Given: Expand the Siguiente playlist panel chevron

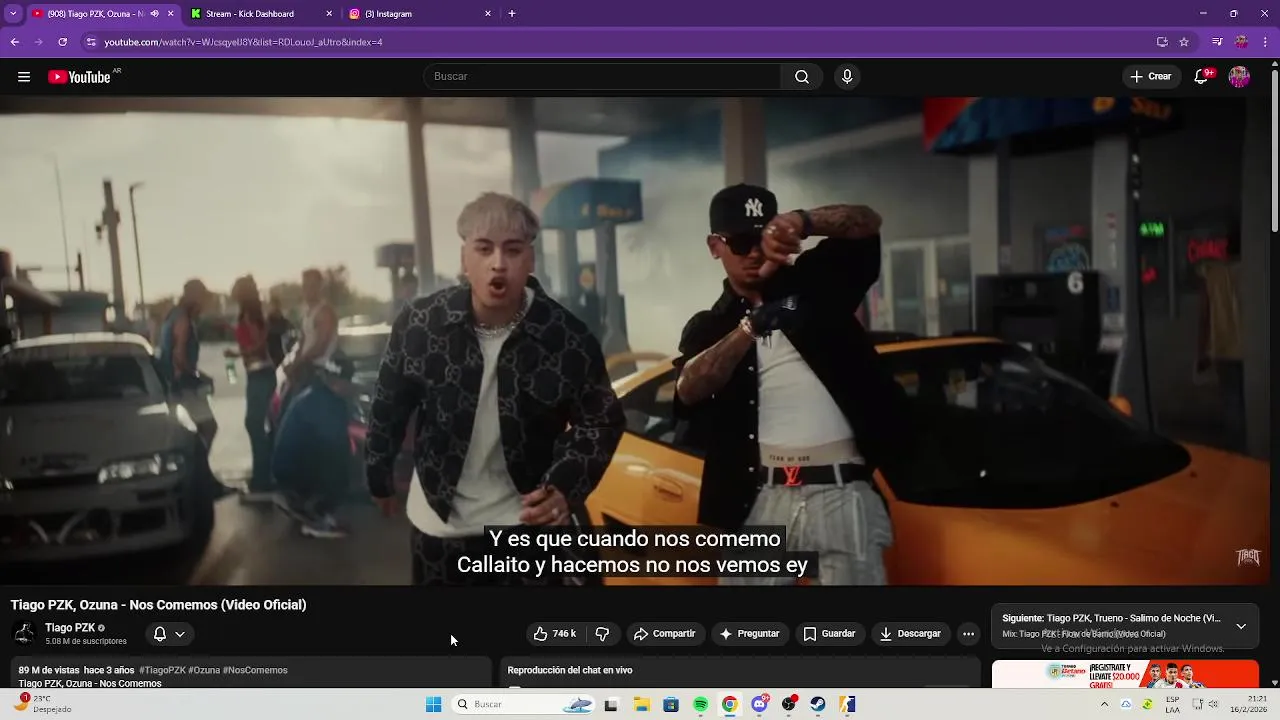Looking at the screenshot, I should pyautogui.click(x=1241, y=626).
